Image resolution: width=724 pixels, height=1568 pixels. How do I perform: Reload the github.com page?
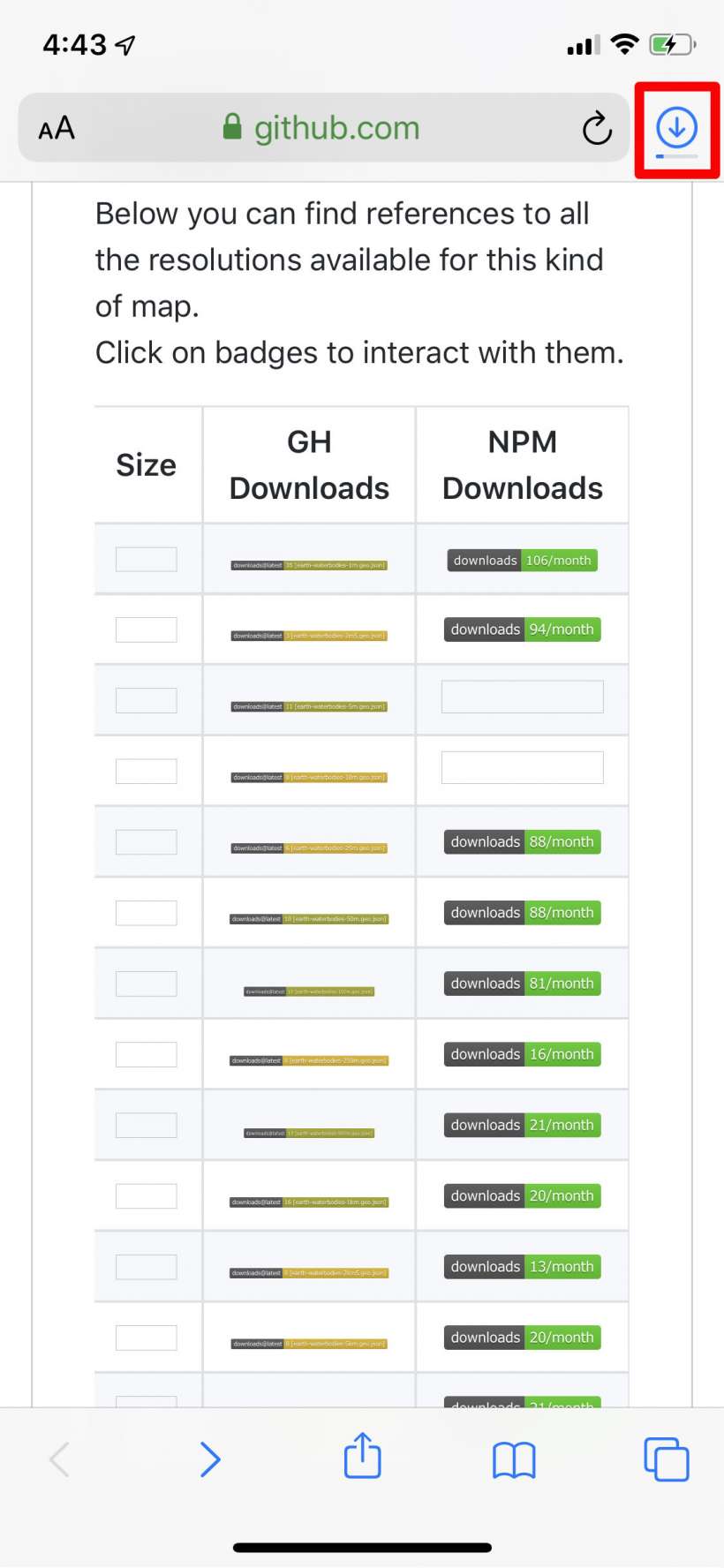[597, 129]
